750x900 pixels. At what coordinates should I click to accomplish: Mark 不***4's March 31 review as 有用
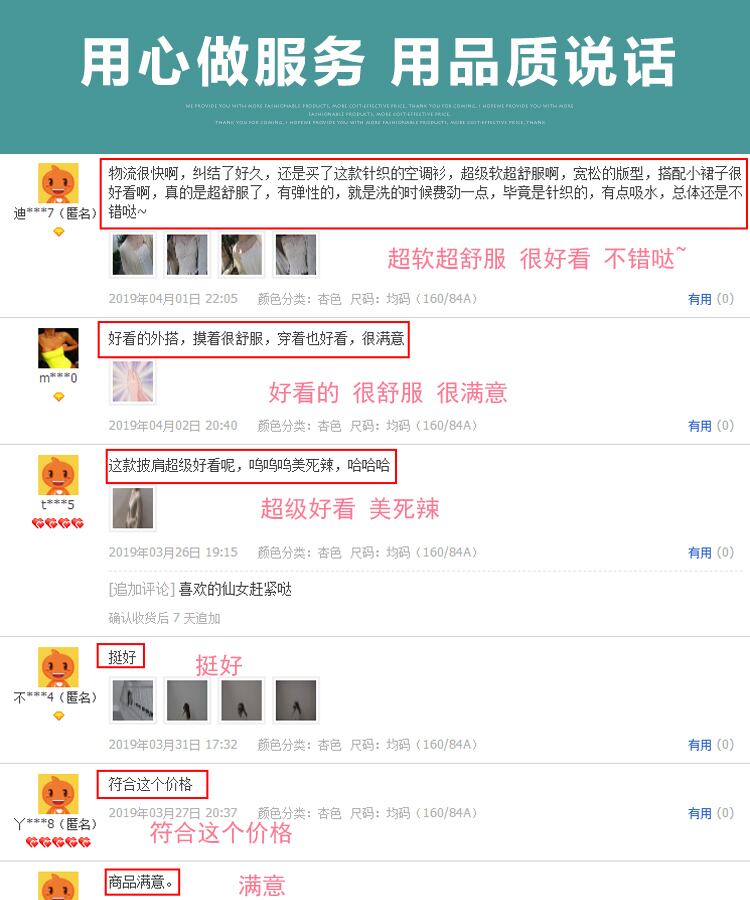(x=700, y=745)
